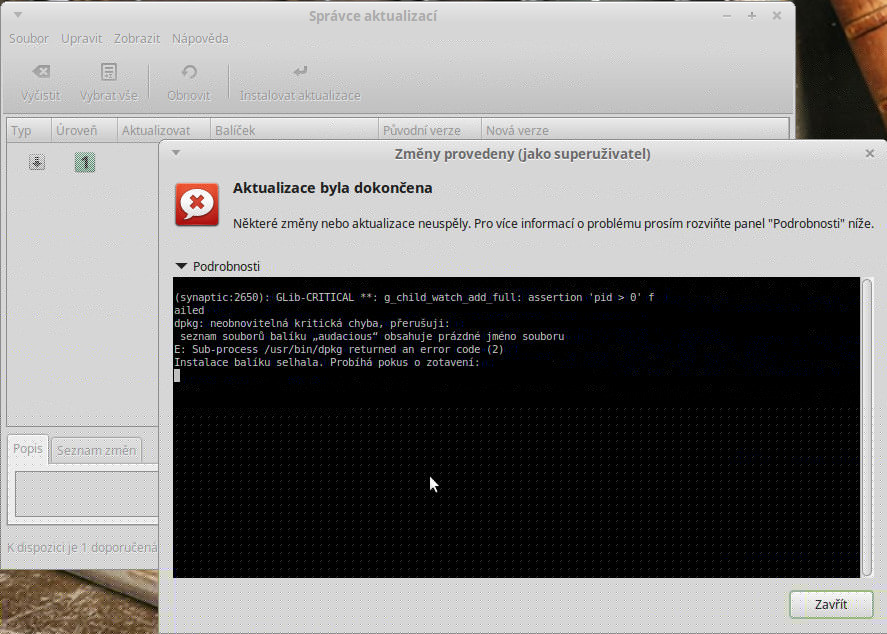The width and height of the screenshot is (887, 634).
Task: Click the Vyčistit (clear) toolbar icon
Action: (x=40, y=72)
